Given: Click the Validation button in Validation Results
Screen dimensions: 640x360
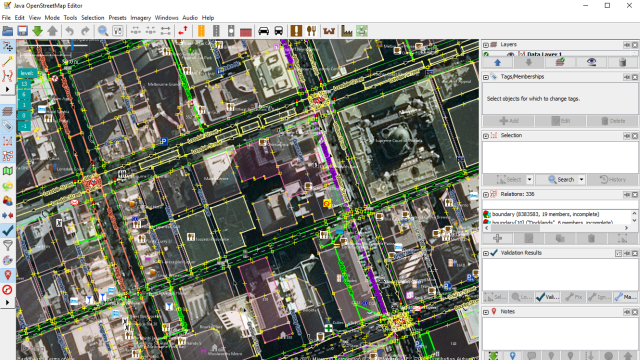Looking at the screenshot, I should (548, 297).
